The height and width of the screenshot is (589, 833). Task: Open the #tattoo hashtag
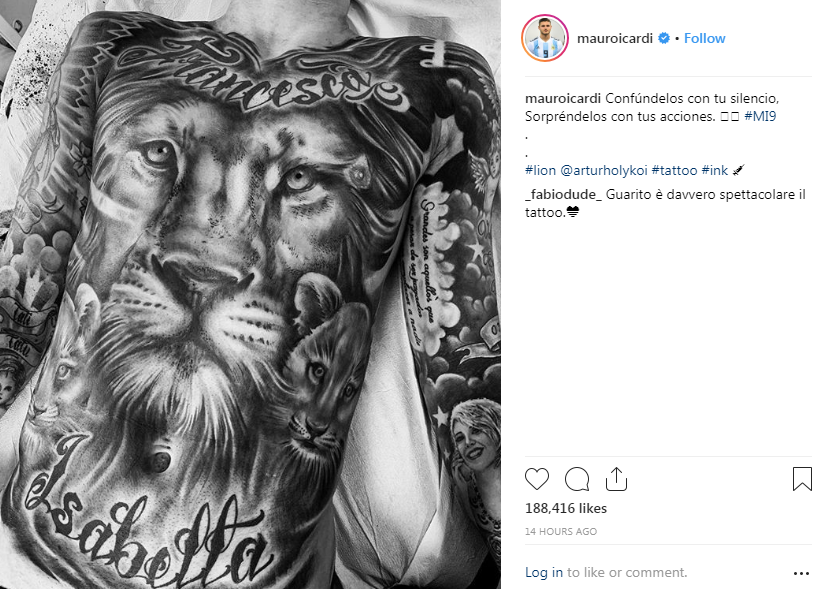[x=674, y=170]
